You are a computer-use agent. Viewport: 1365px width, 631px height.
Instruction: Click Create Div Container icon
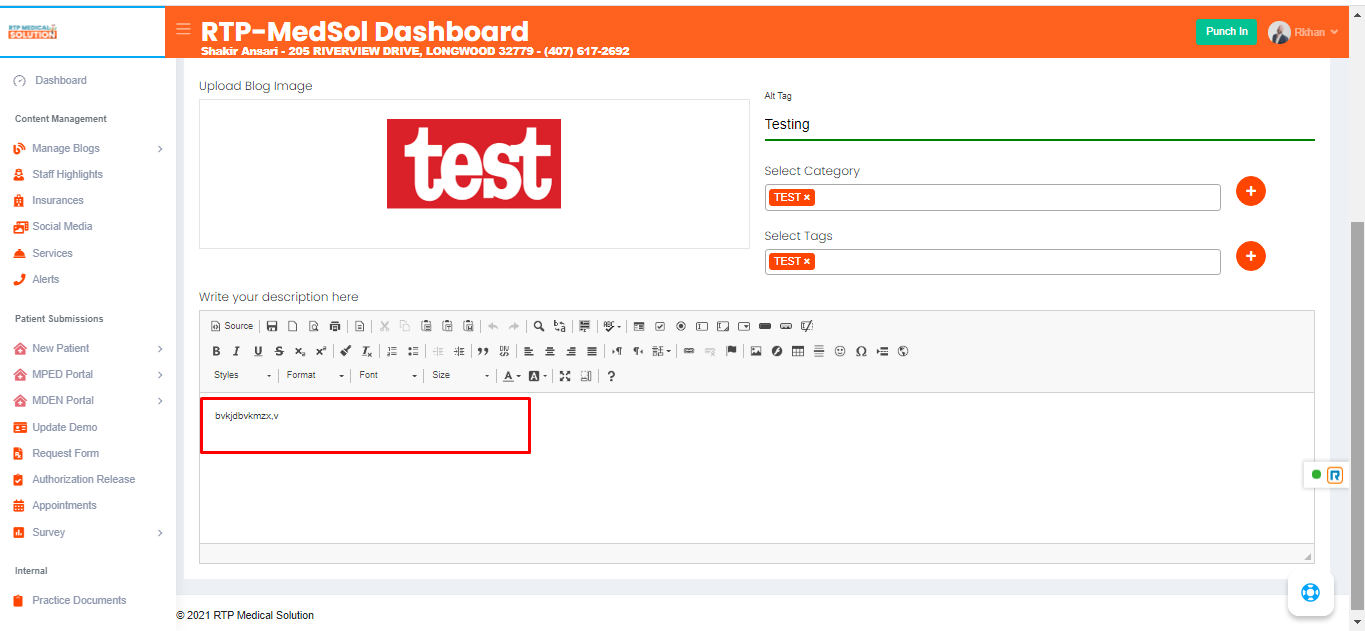504,351
